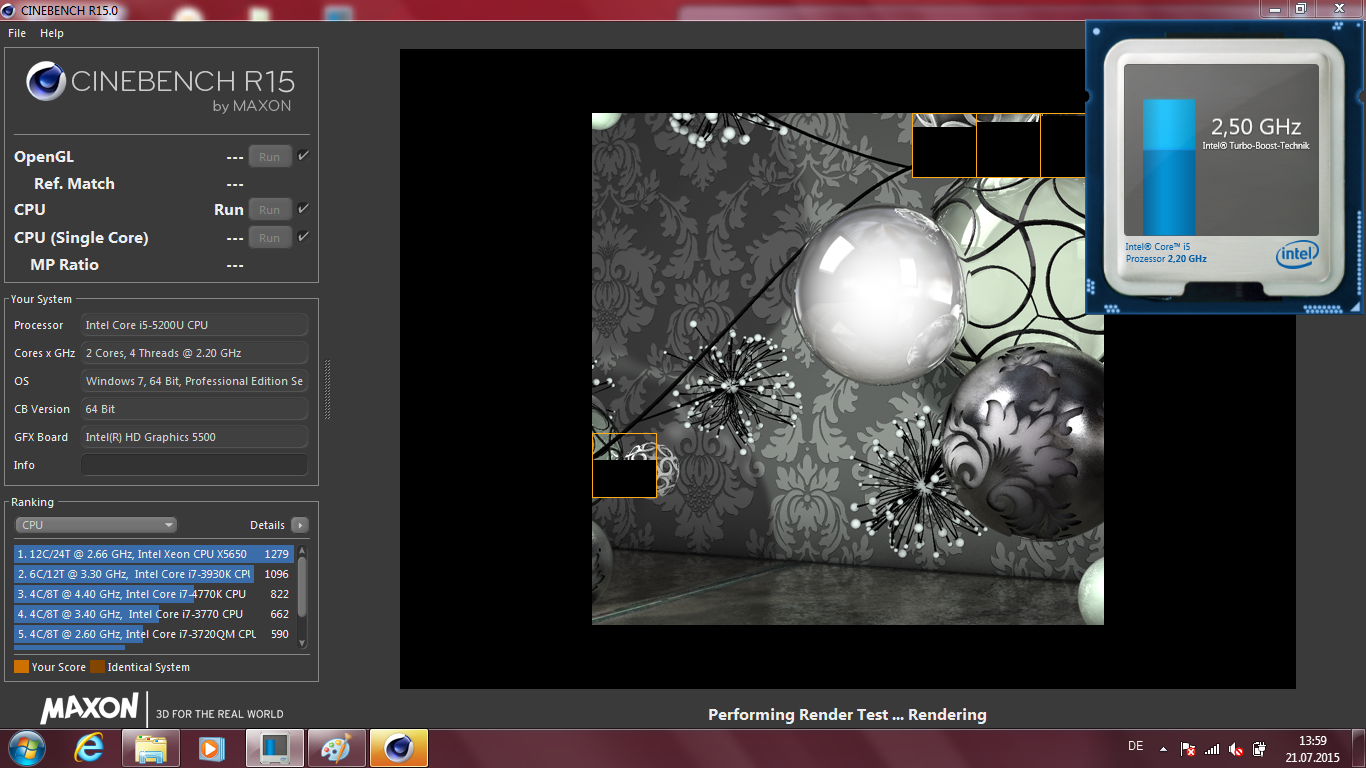Open the Help menu
The height and width of the screenshot is (768, 1366).
(52, 33)
